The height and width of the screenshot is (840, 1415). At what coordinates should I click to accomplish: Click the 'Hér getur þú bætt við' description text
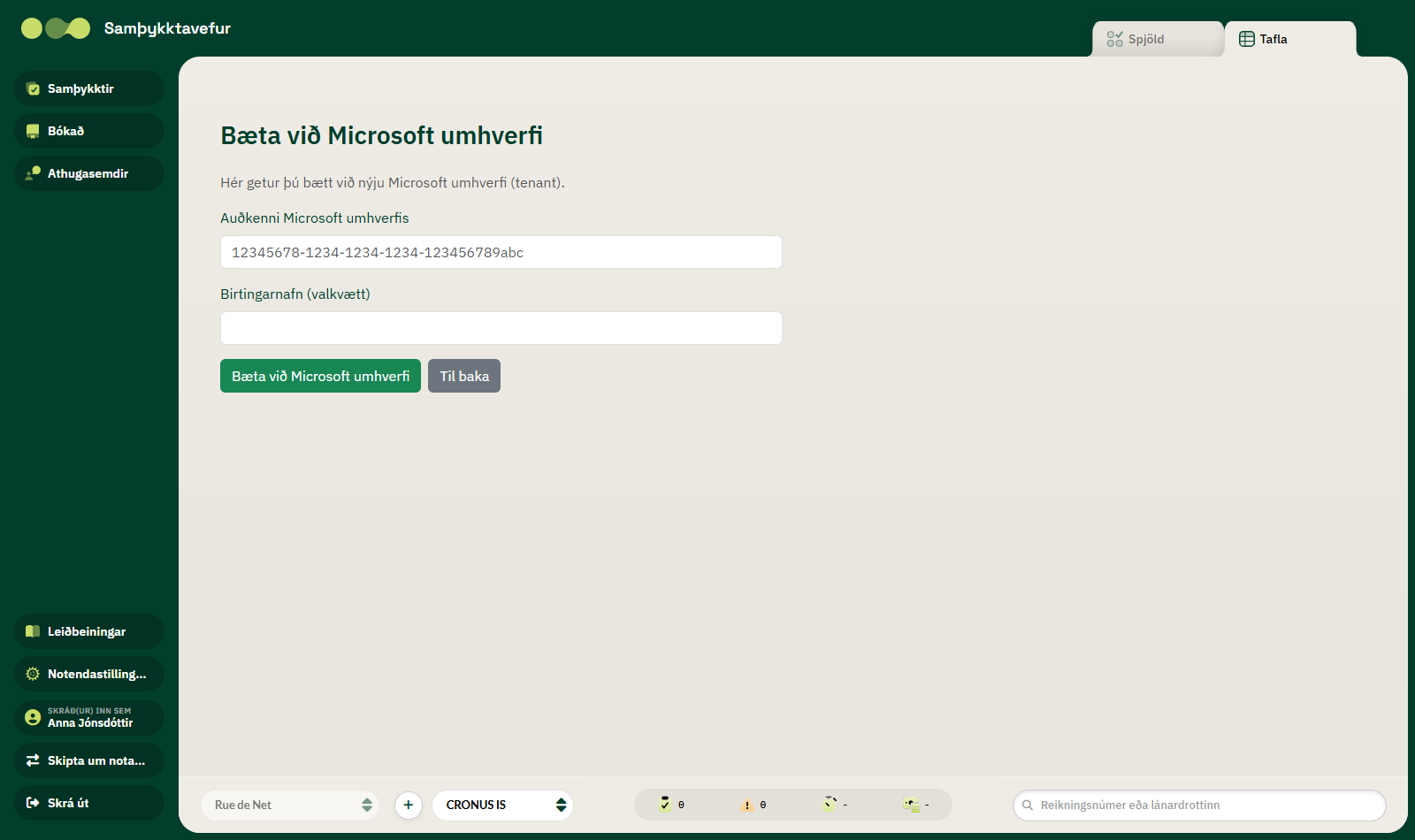[x=393, y=182]
